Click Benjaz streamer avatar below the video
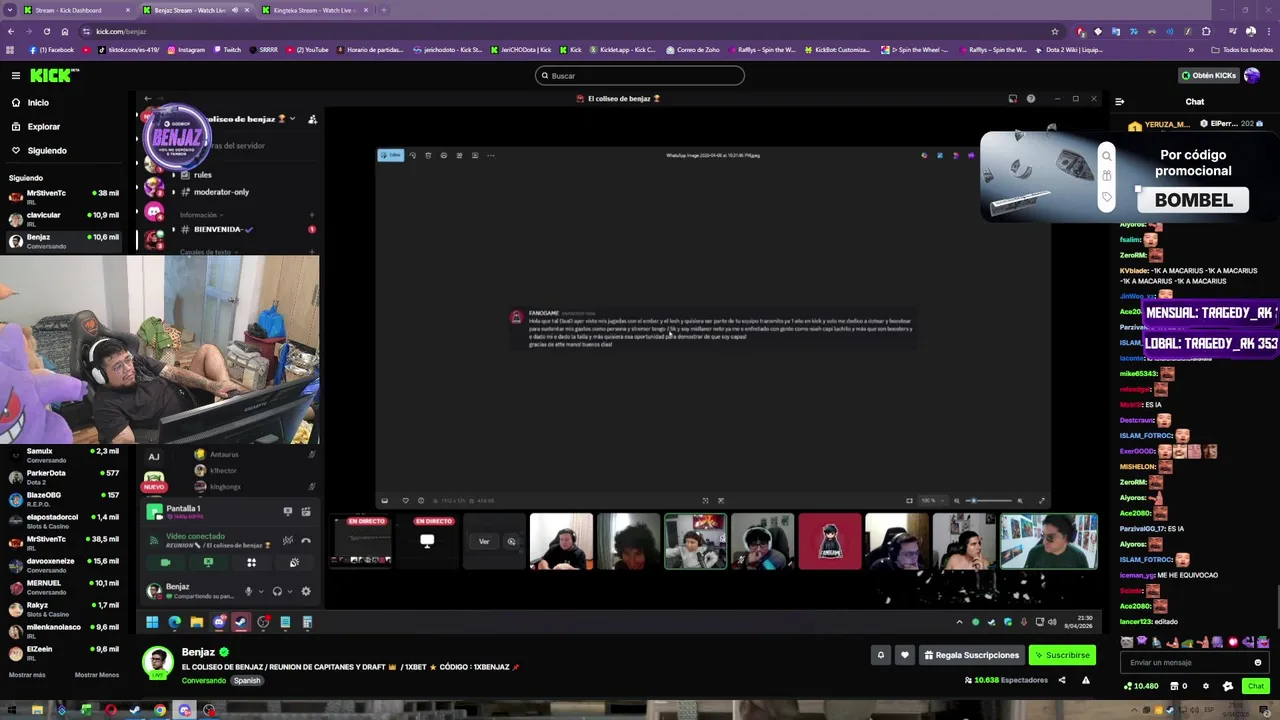1280x720 pixels. pyautogui.click(x=157, y=663)
